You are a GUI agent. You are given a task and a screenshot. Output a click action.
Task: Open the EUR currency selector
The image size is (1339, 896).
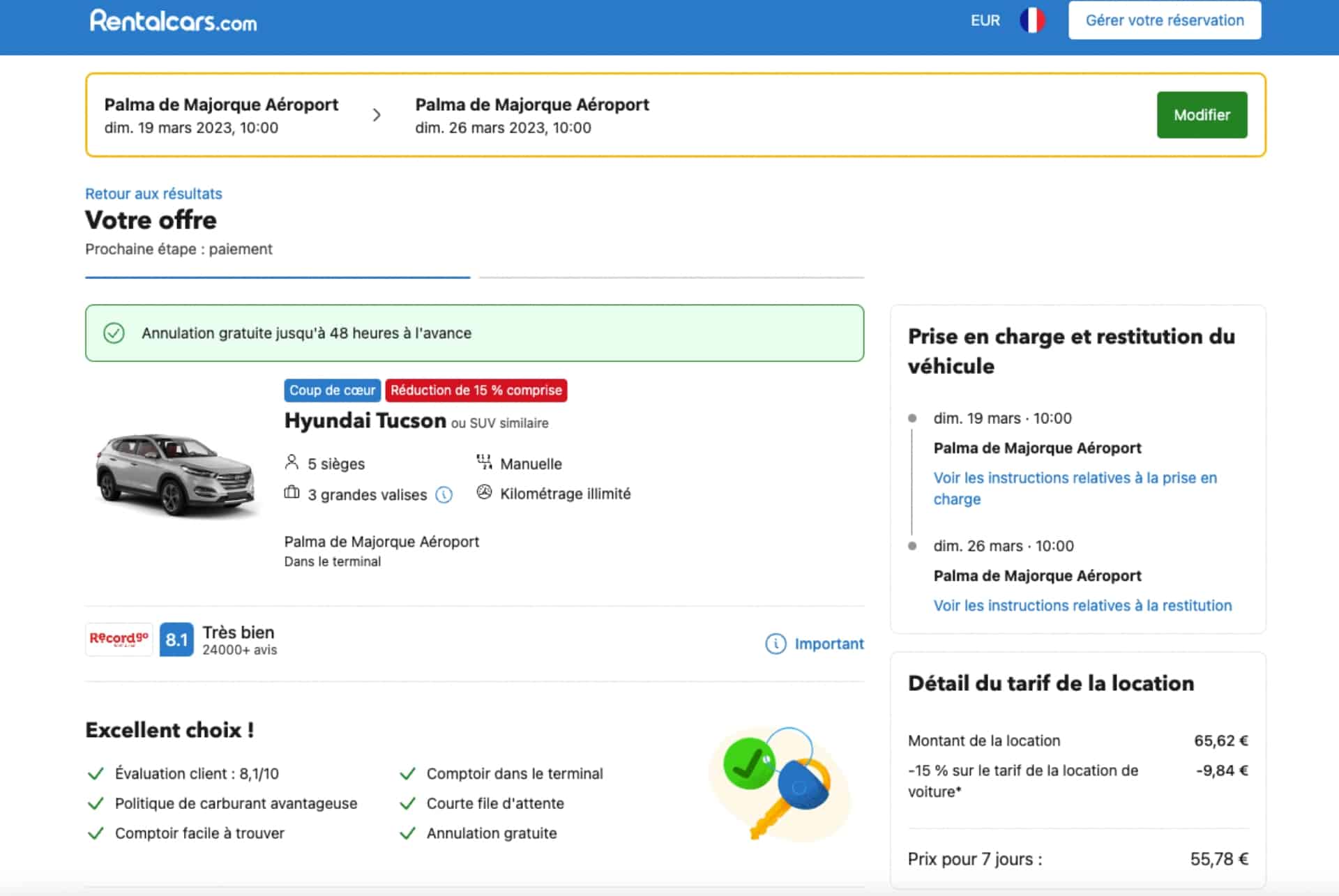click(985, 21)
